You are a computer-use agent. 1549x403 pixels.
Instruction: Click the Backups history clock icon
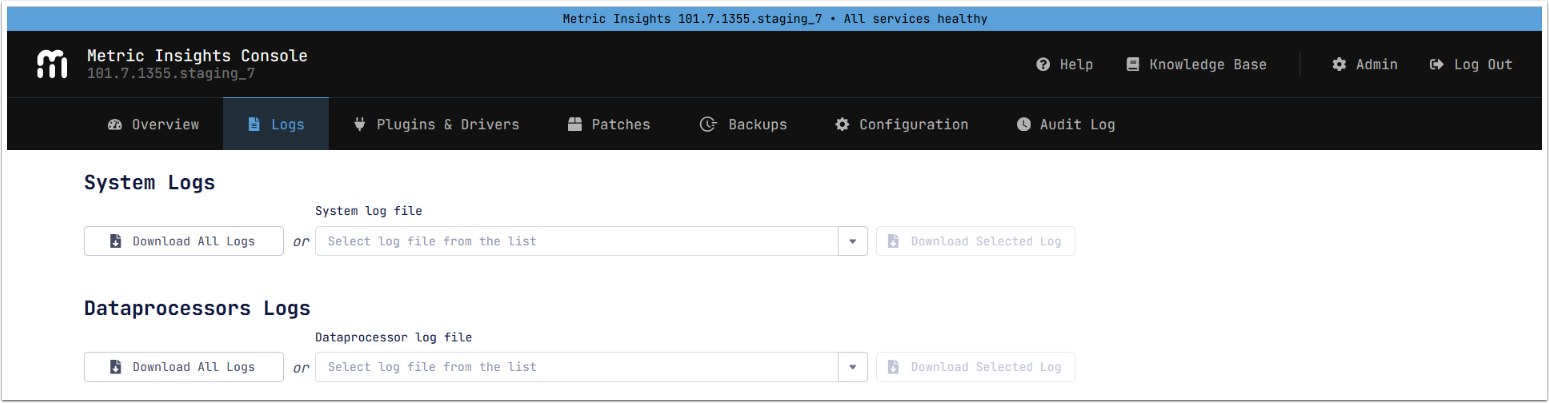click(x=708, y=125)
